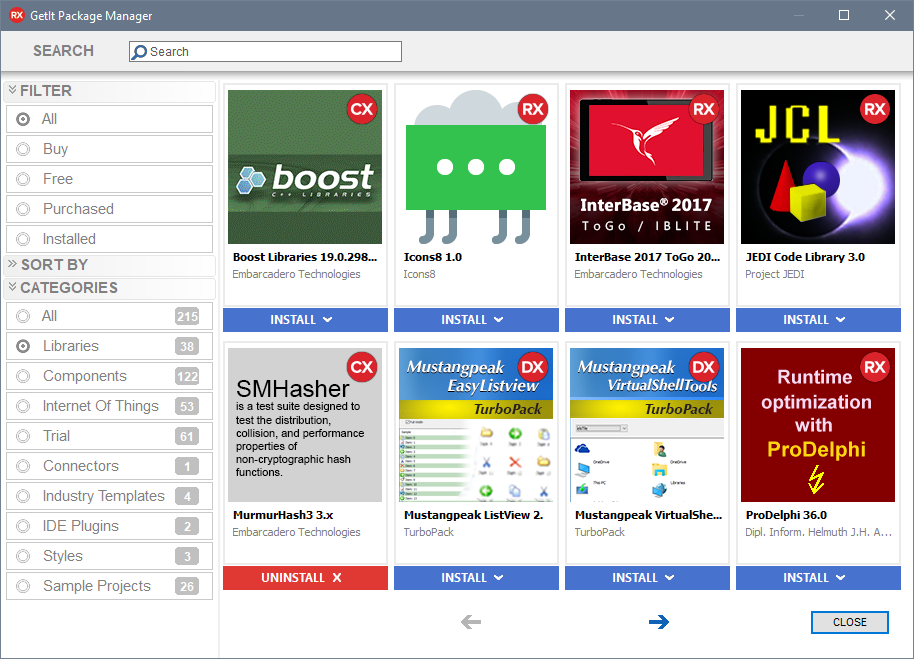Open Install dropdown for Boost Libraries
This screenshot has width=914, height=659.
tap(305, 320)
